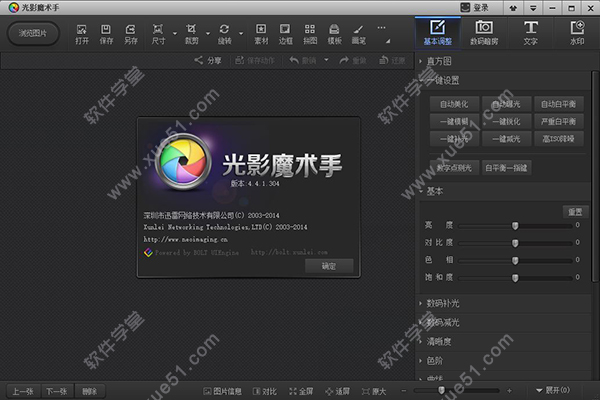The height and width of the screenshot is (400, 600).
Task: Click the 全屏 (Fullscreen) icon in status bar
Action: pos(300,391)
